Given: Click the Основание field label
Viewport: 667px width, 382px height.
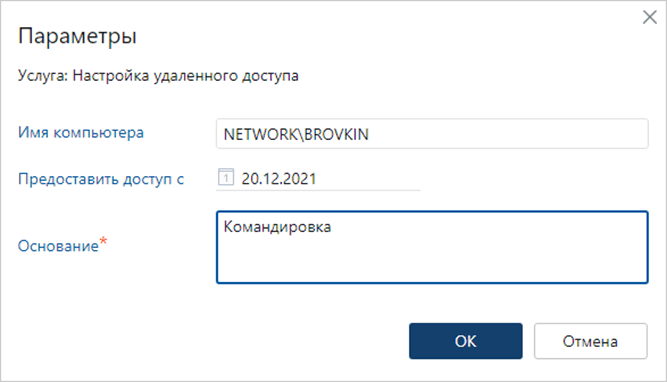Looking at the screenshot, I should coord(58,246).
